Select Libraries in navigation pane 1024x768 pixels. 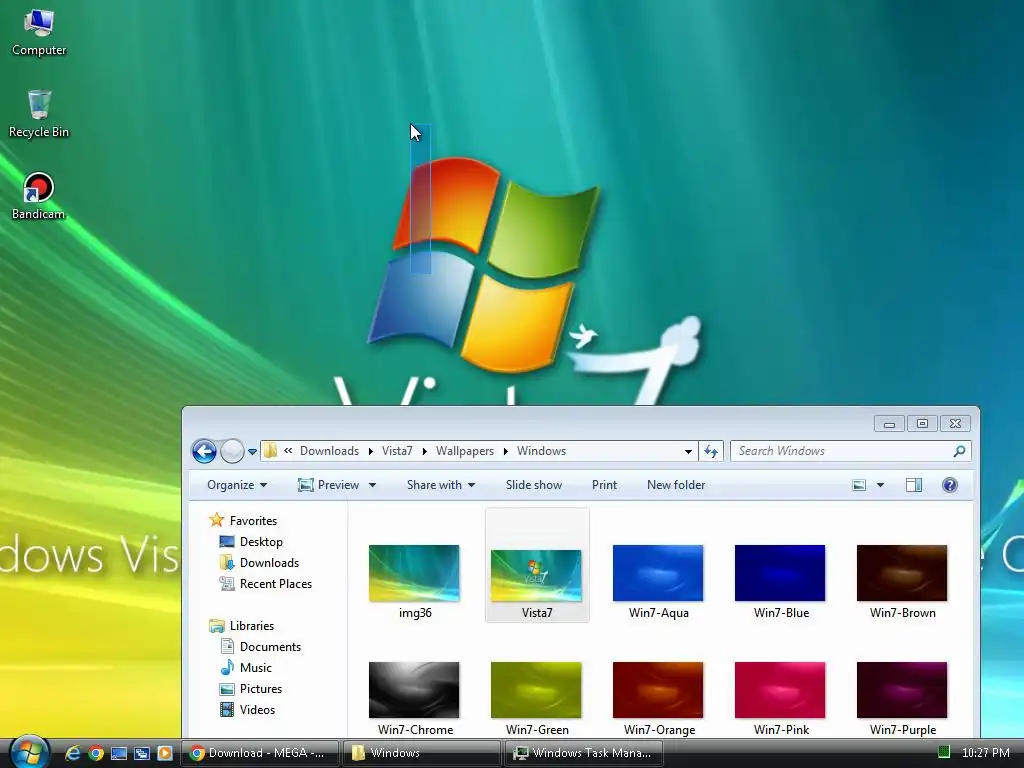[x=242, y=626]
